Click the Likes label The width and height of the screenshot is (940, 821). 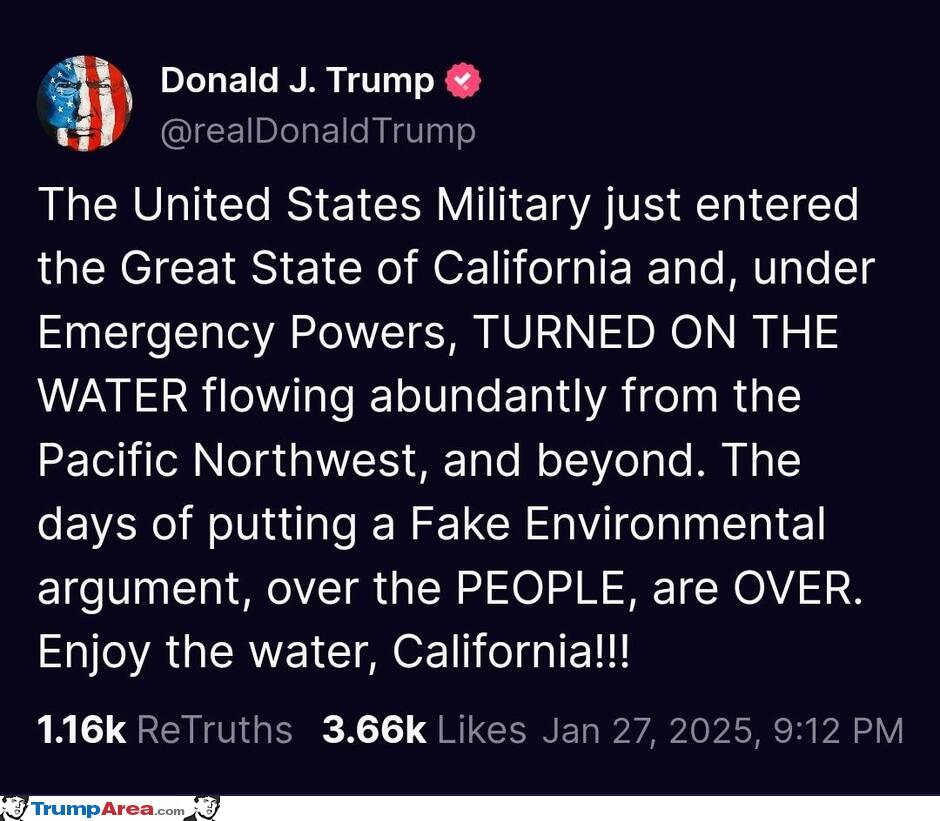(x=482, y=730)
